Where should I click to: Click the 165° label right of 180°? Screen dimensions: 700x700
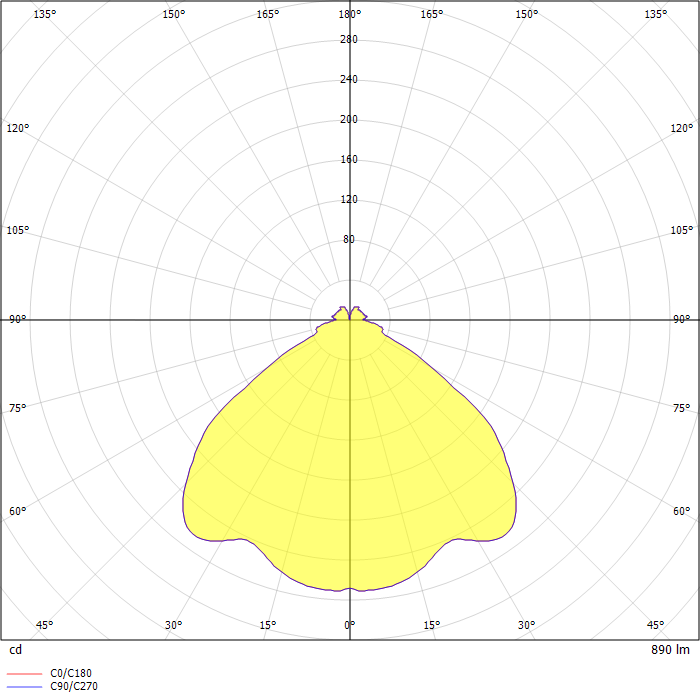(x=432, y=14)
